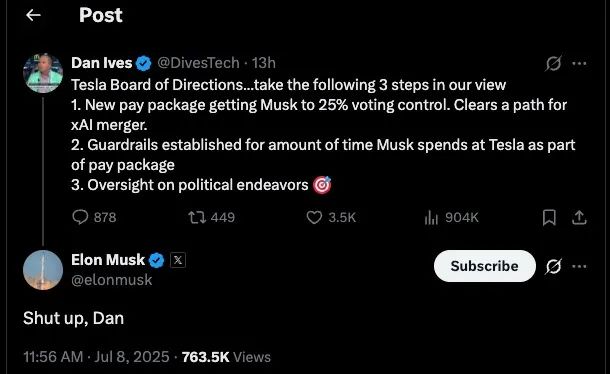Image resolution: width=610 pixels, height=374 pixels.
Task: Bookmark Dan Ives' post
Action: coord(549,217)
